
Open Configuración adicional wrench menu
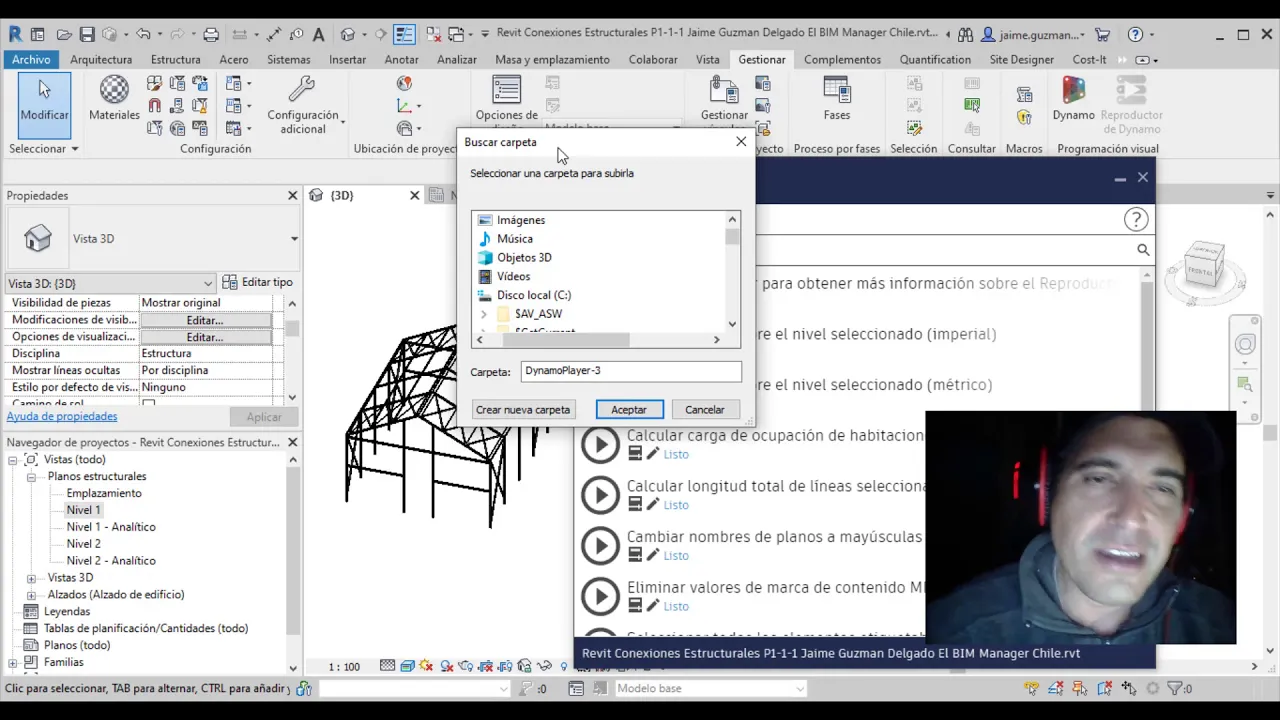(303, 105)
